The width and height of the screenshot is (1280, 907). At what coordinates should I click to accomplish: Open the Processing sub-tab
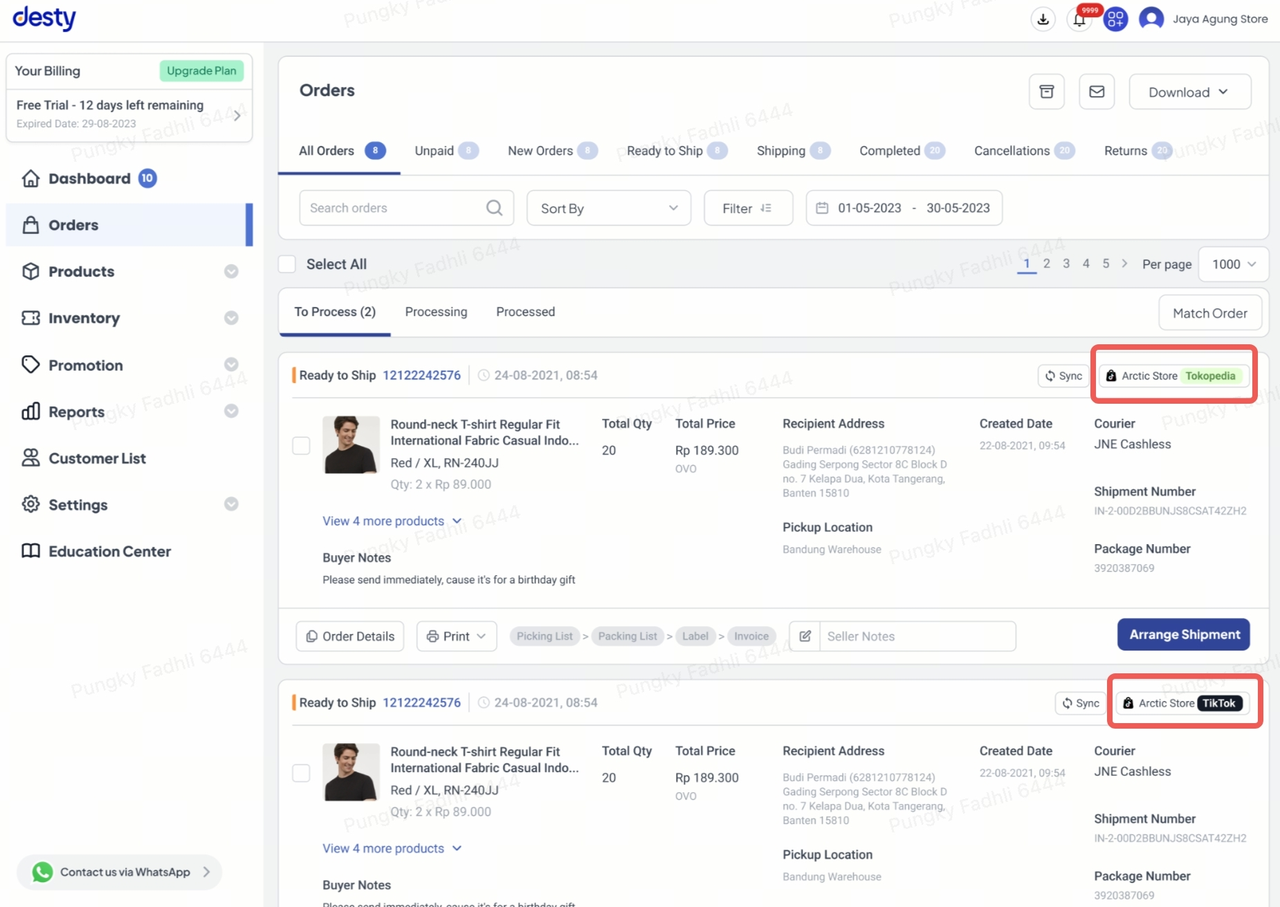coord(436,312)
